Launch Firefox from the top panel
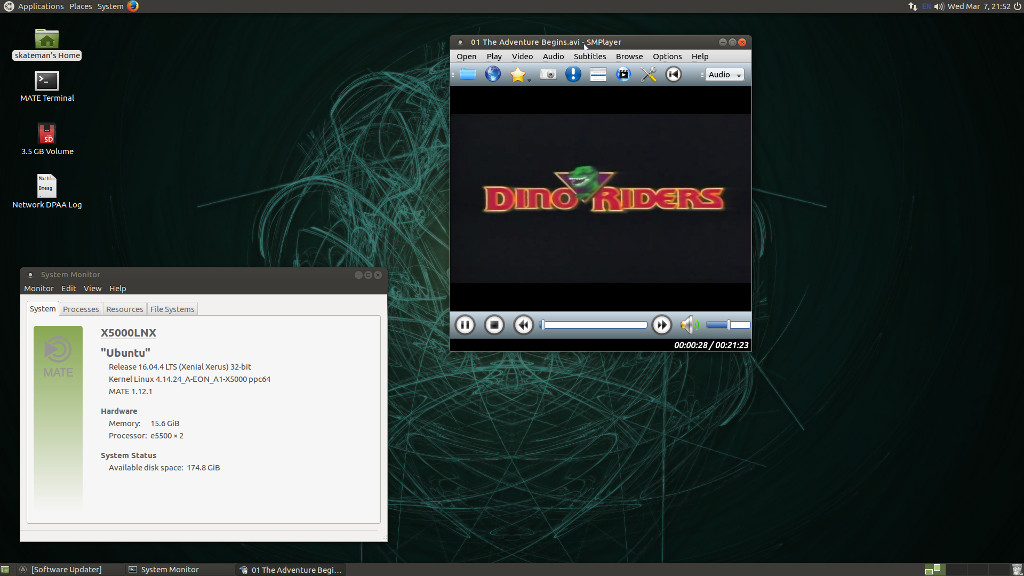Viewport: 1024px width, 576px height. tap(133, 6)
